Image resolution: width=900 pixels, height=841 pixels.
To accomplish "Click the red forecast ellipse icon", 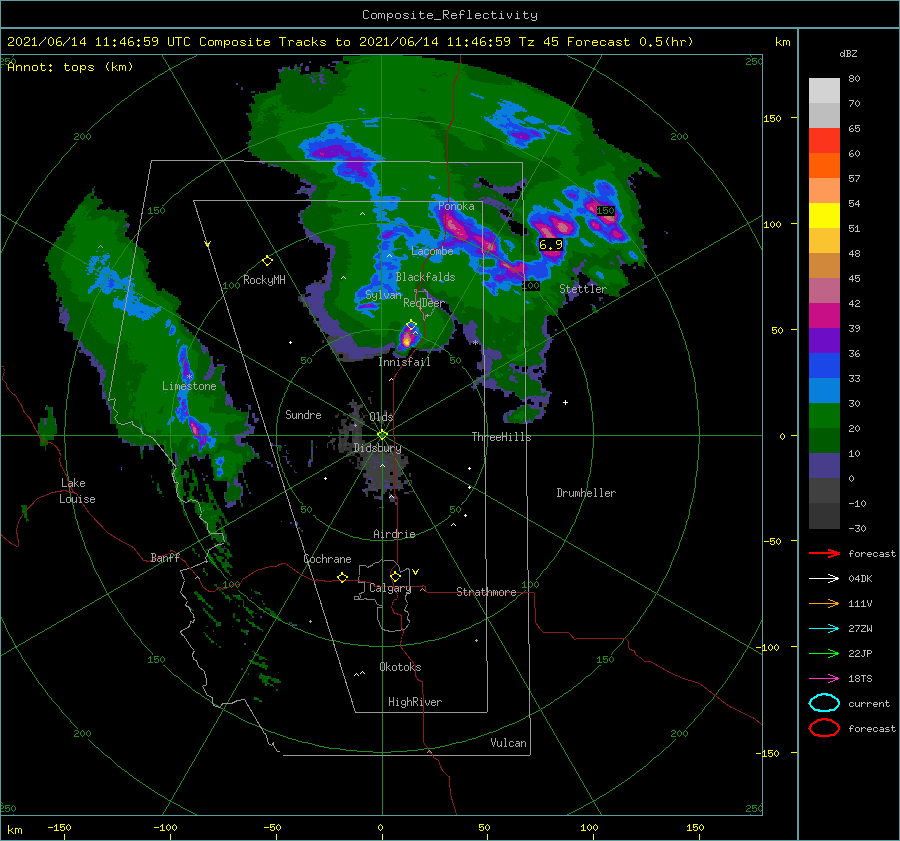I will coord(824,728).
